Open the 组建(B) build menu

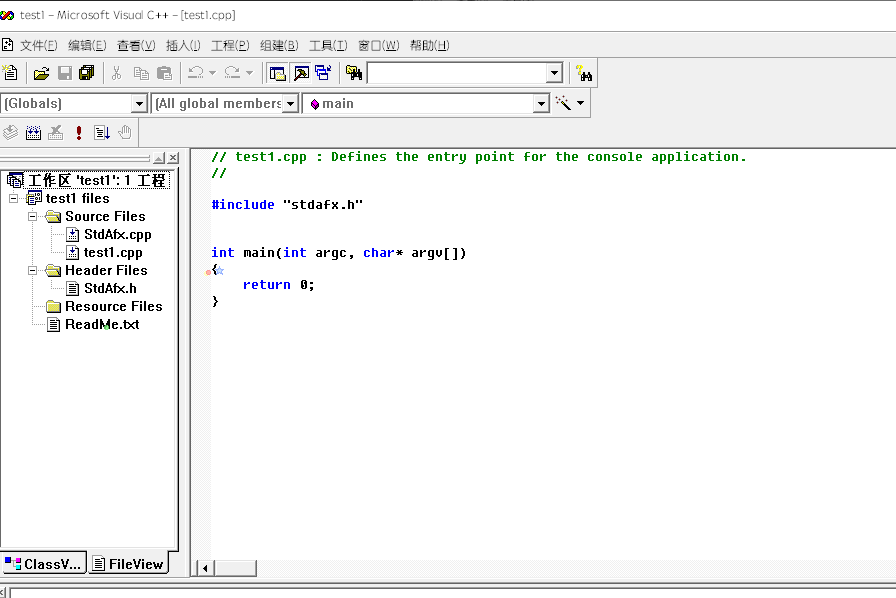point(279,46)
